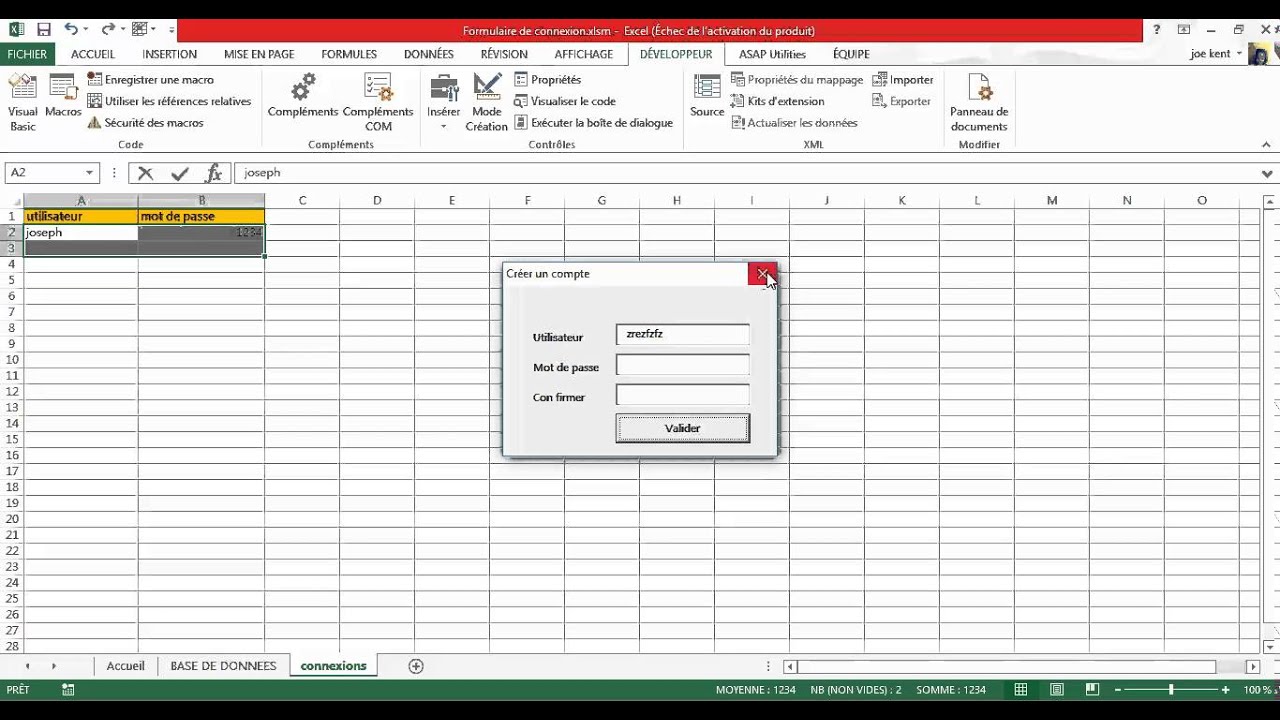Open the FICHIER tab
Image resolution: width=1280 pixels, height=720 pixels.
tap(27, 54)
